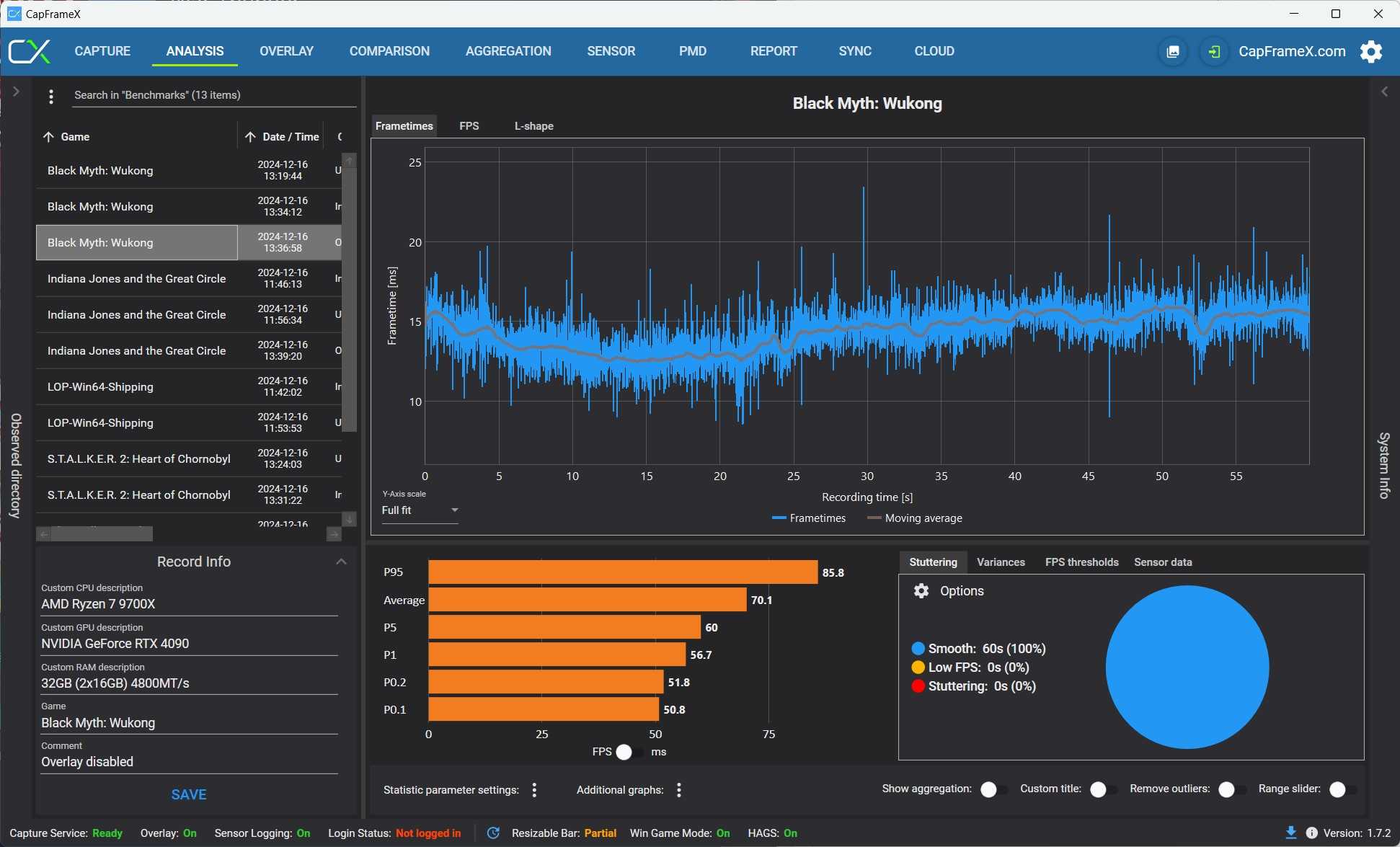This screenshot has width=1400, height=847.
Task: Open the SENSOR tab
Action: click(x=611, y=51)
